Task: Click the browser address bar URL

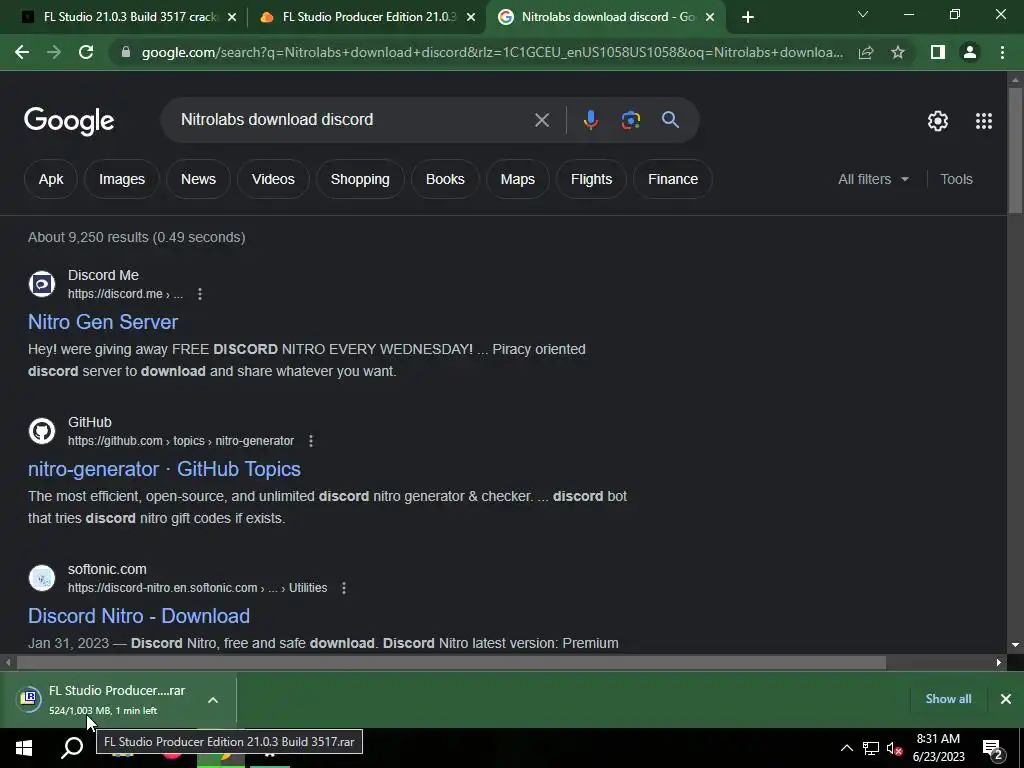Action: [x=492, y=52]
